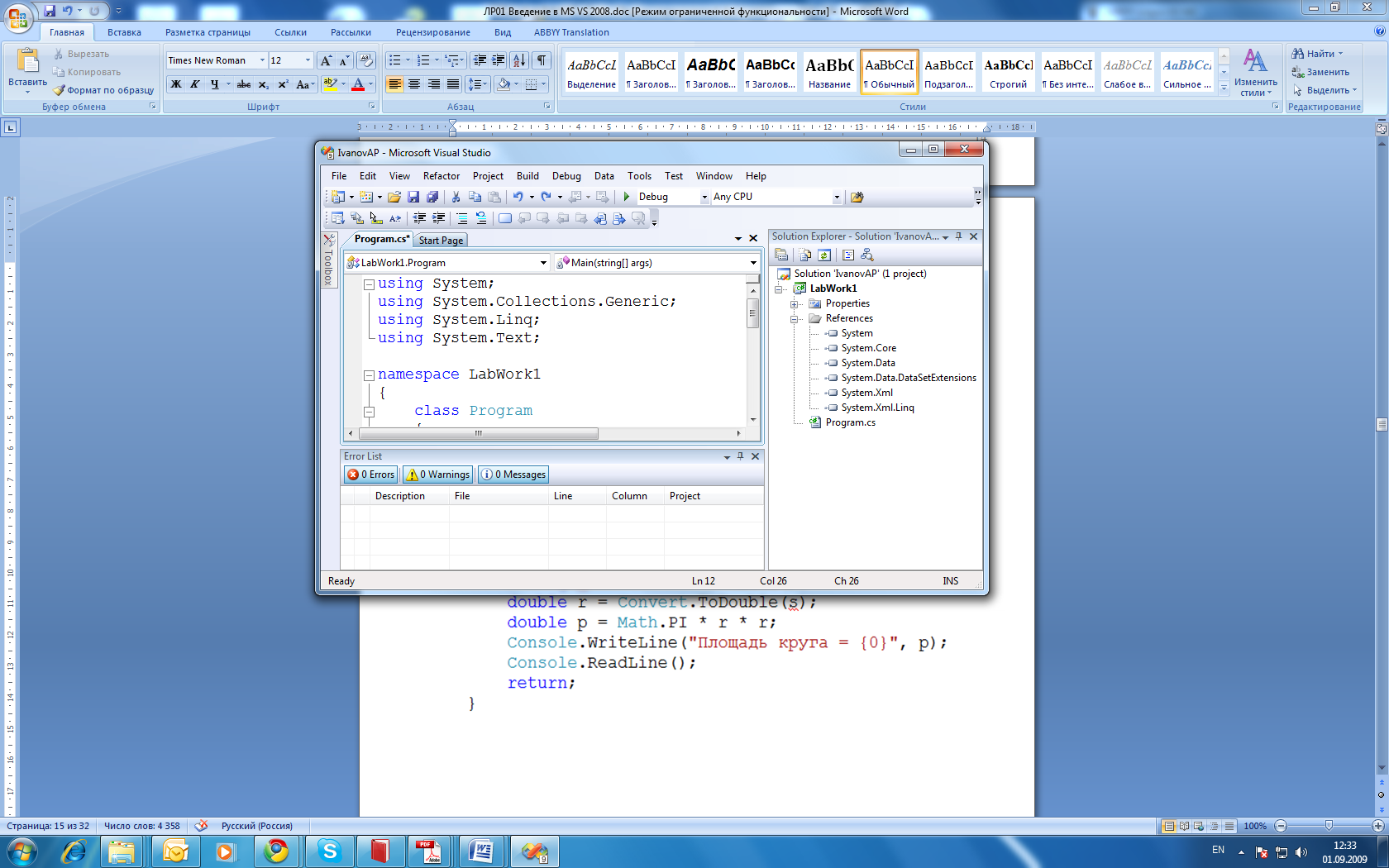
Task: Open the Вставка ribbon tab
Action: [124, 32]
